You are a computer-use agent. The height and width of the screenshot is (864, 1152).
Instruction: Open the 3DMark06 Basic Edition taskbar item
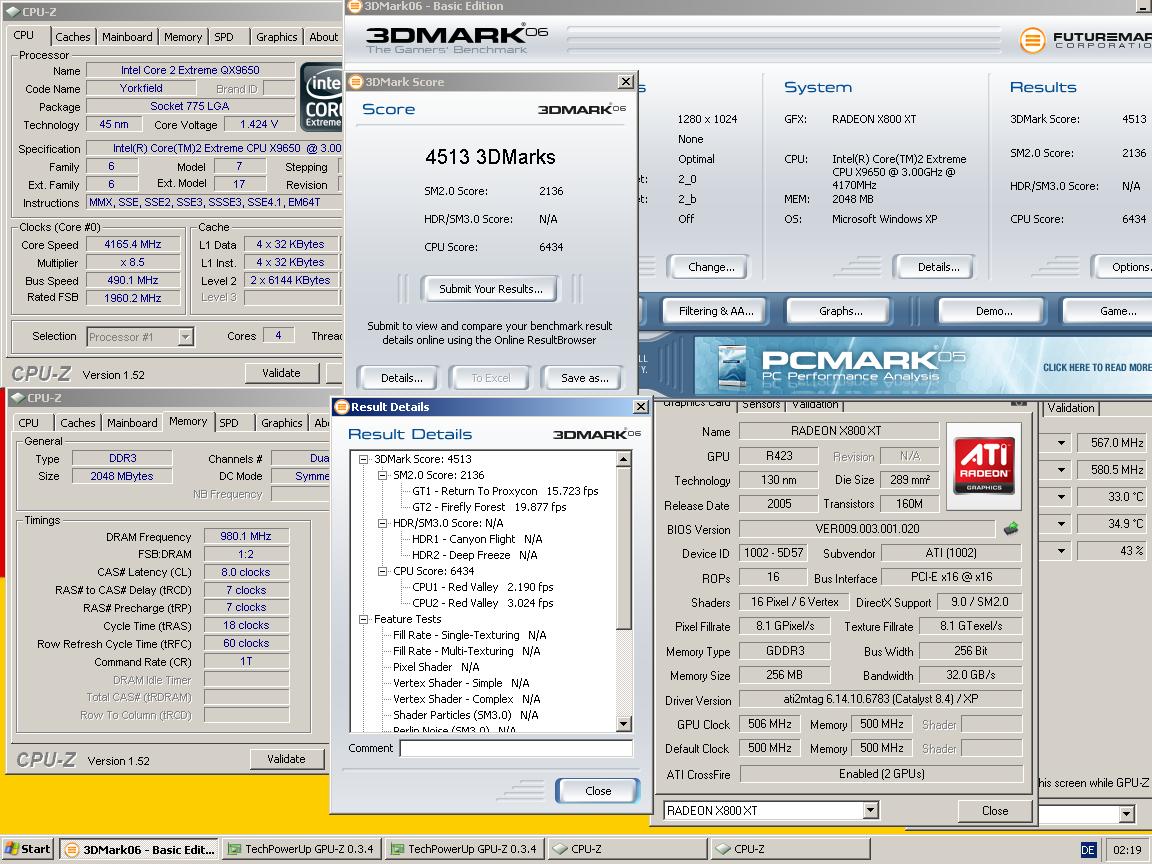coord(140,849)
